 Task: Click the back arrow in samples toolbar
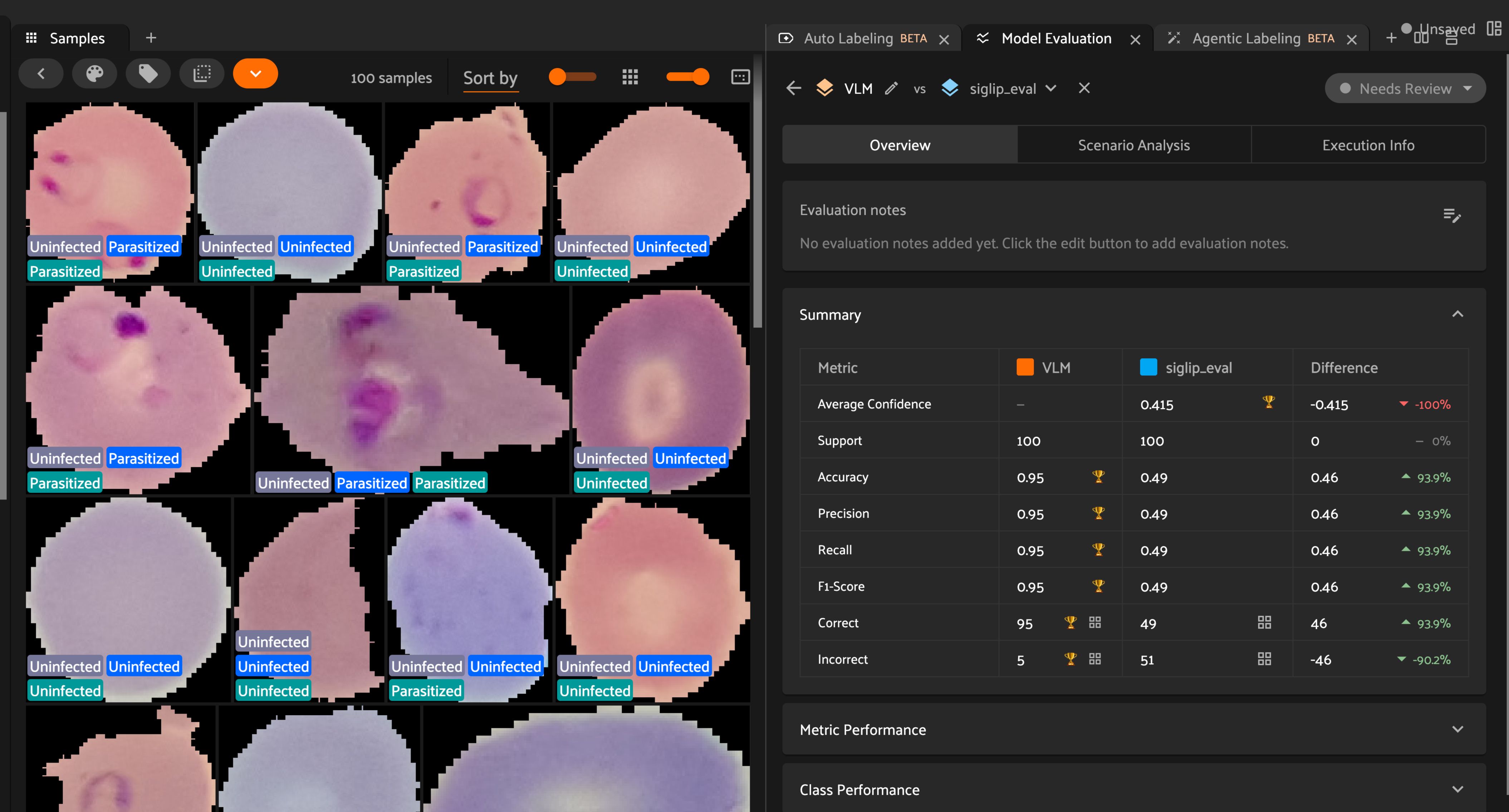(x=41, y=74)
